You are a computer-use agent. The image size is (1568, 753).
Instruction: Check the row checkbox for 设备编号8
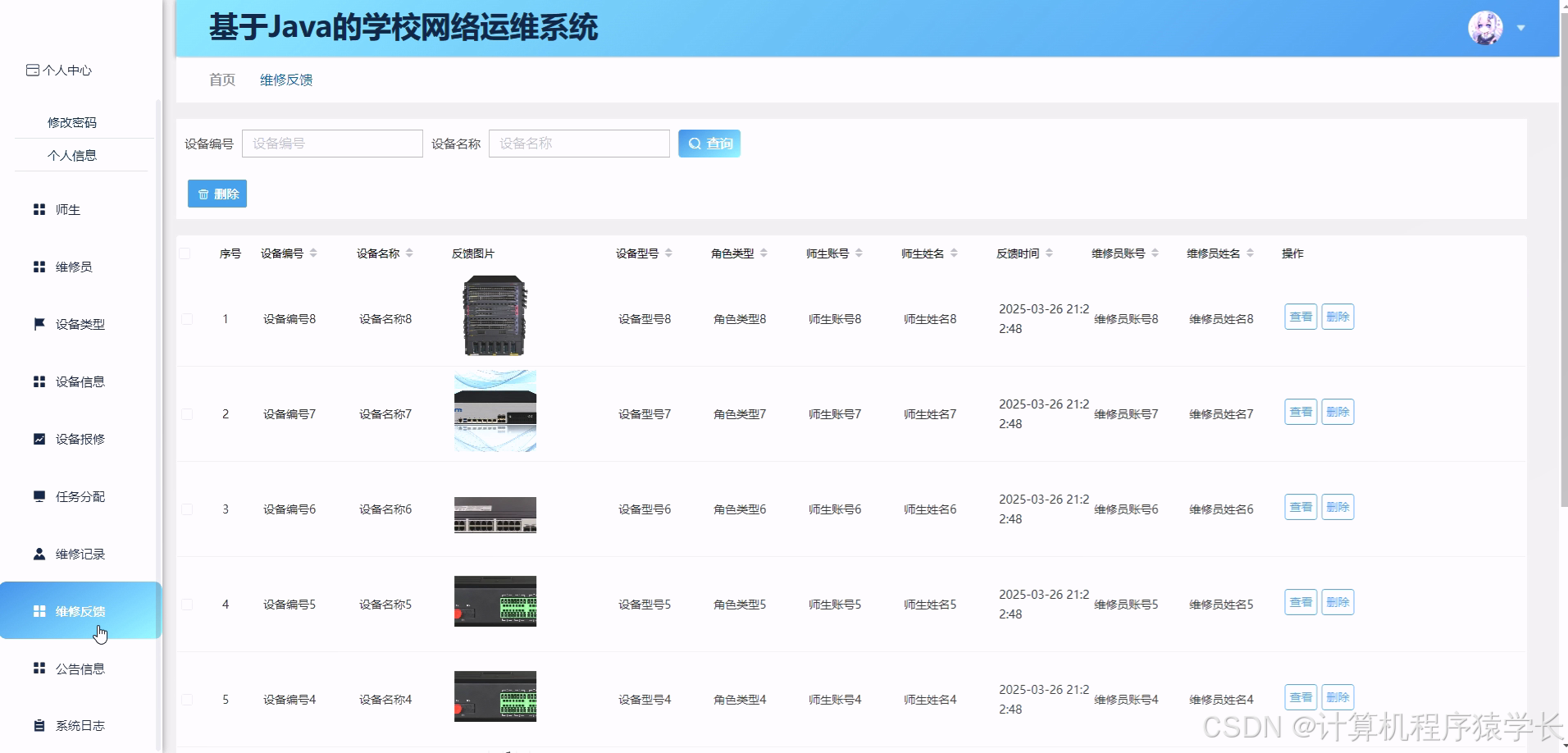coord(185,319)
